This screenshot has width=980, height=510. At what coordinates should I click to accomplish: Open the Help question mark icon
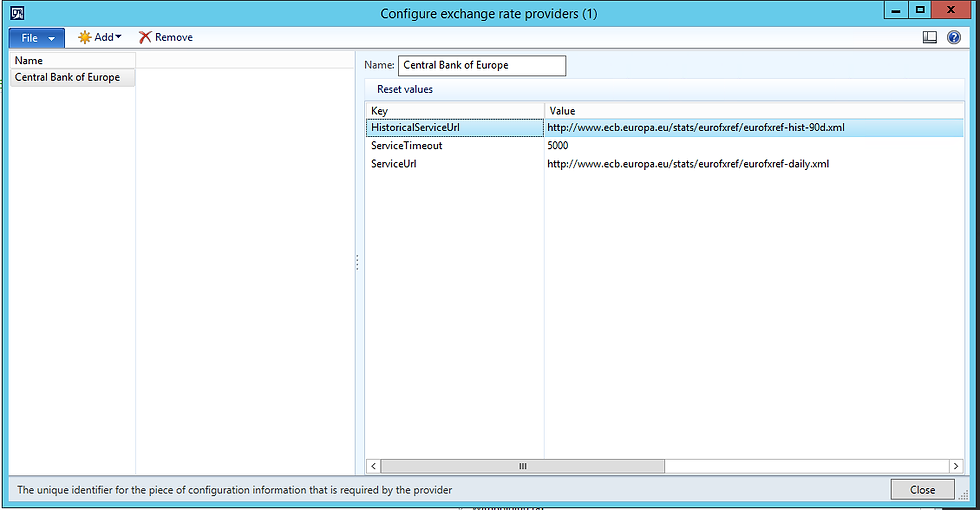[954, 38]
